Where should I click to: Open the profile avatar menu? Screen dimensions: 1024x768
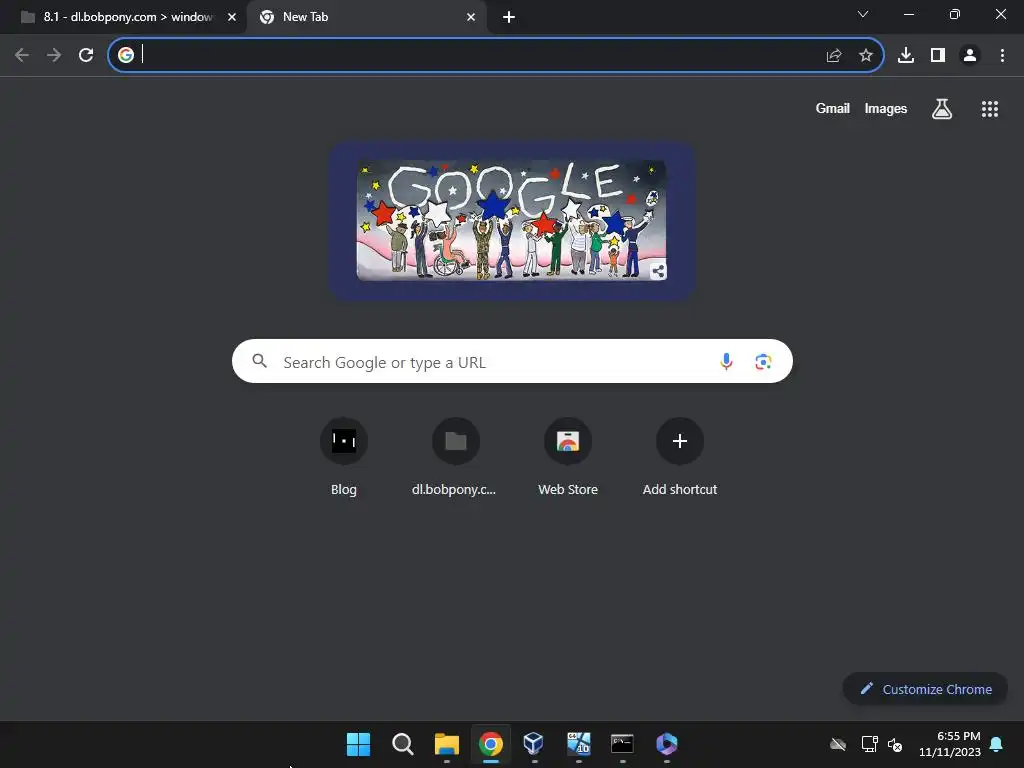click(x=970, y=56)
